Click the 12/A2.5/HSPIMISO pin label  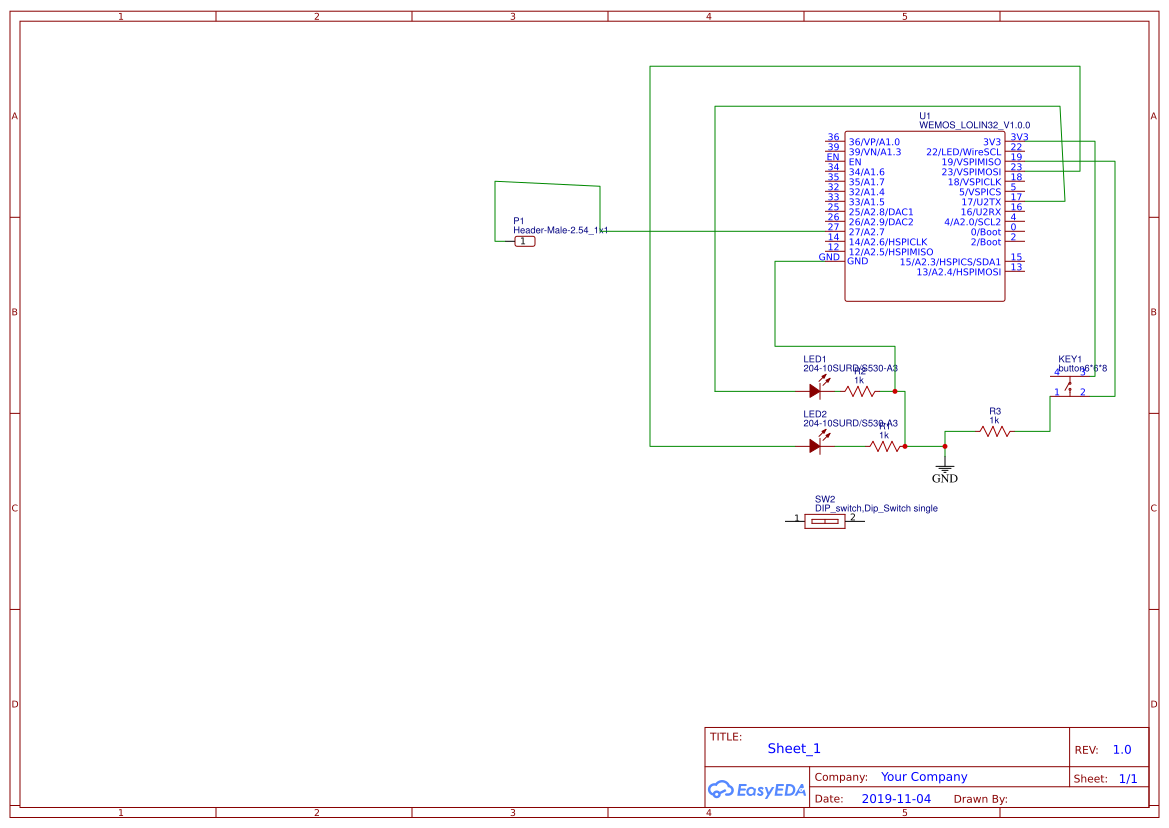click(x=891, y=252)
